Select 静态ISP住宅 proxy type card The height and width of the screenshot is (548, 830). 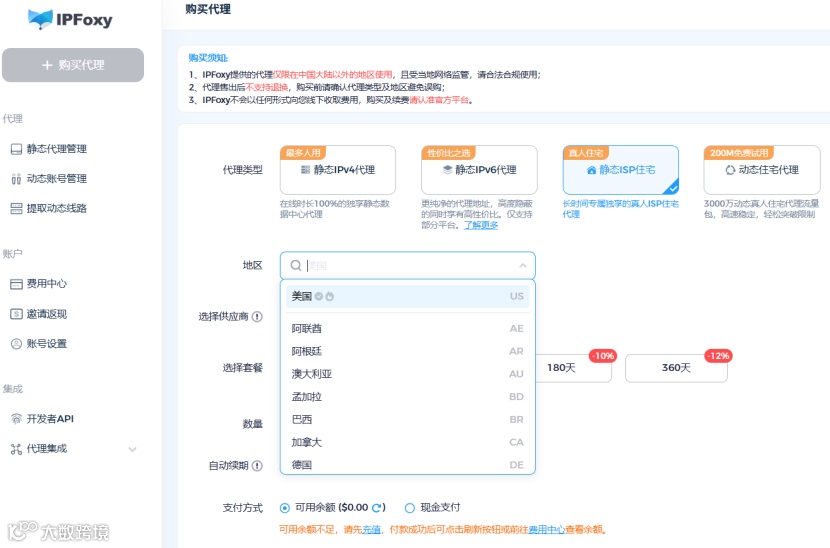point(620,170)
